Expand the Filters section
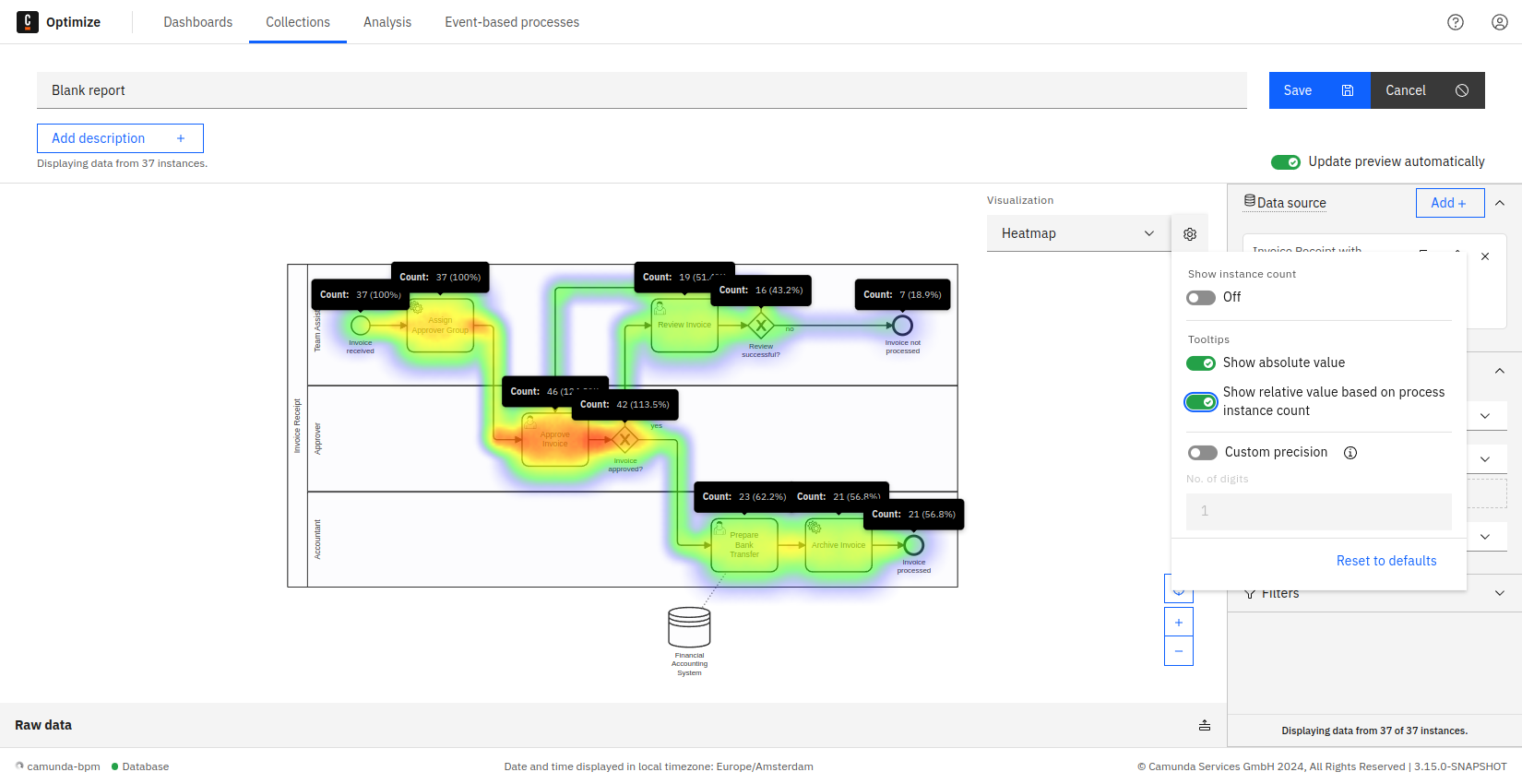Image resolution: width=1522 pixels, height=784 pixels. 1500,593
